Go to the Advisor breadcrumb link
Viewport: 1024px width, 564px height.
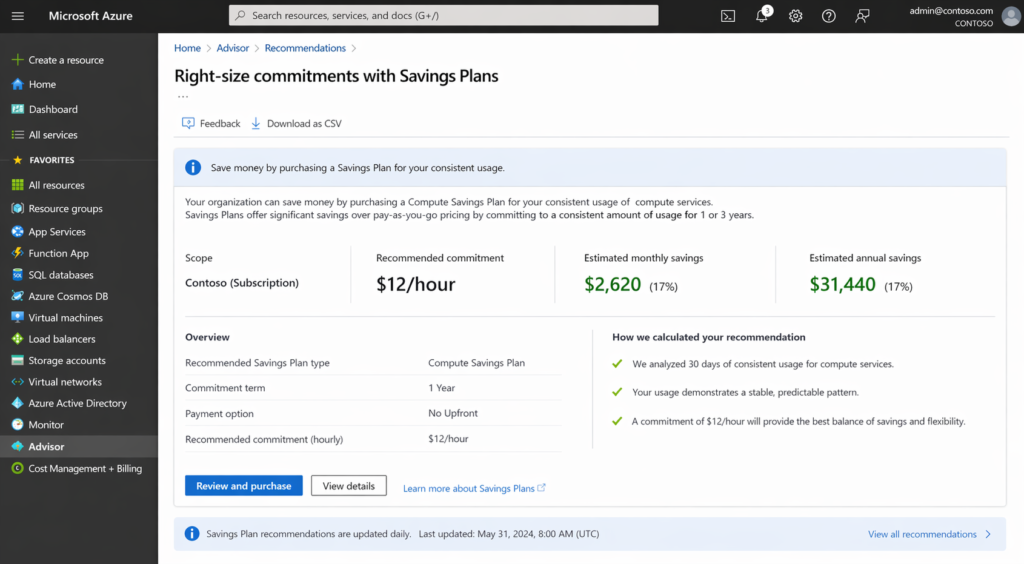pyautogui.click(x=232, y=48)
